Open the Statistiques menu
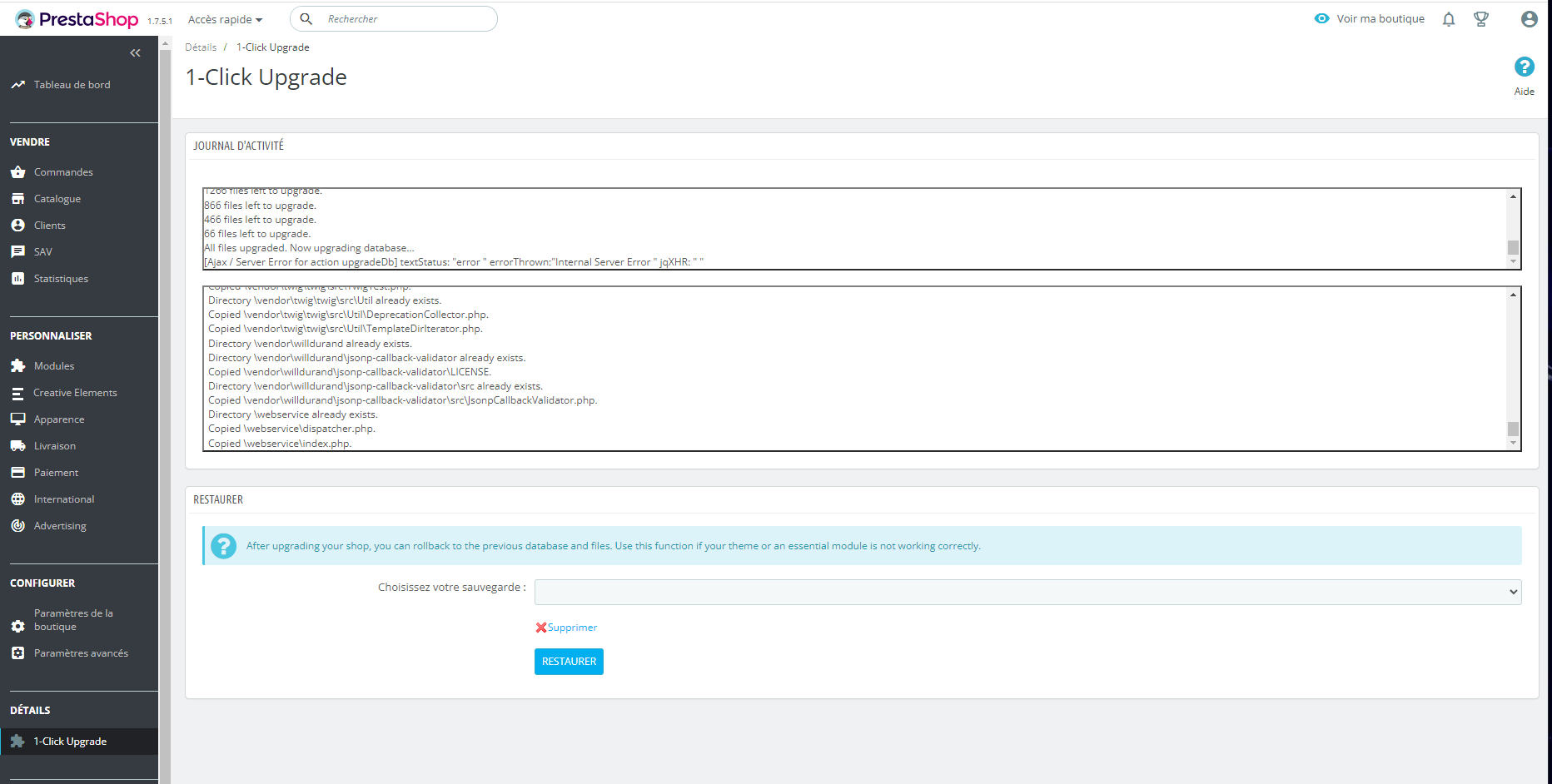 pos(61,279)
